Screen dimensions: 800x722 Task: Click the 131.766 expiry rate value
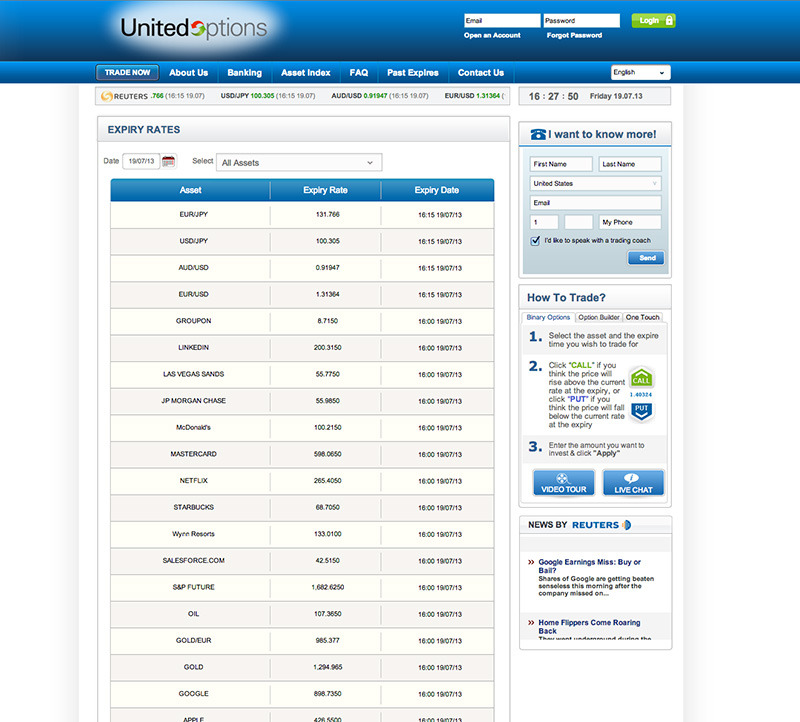click(x=328, y=215)
